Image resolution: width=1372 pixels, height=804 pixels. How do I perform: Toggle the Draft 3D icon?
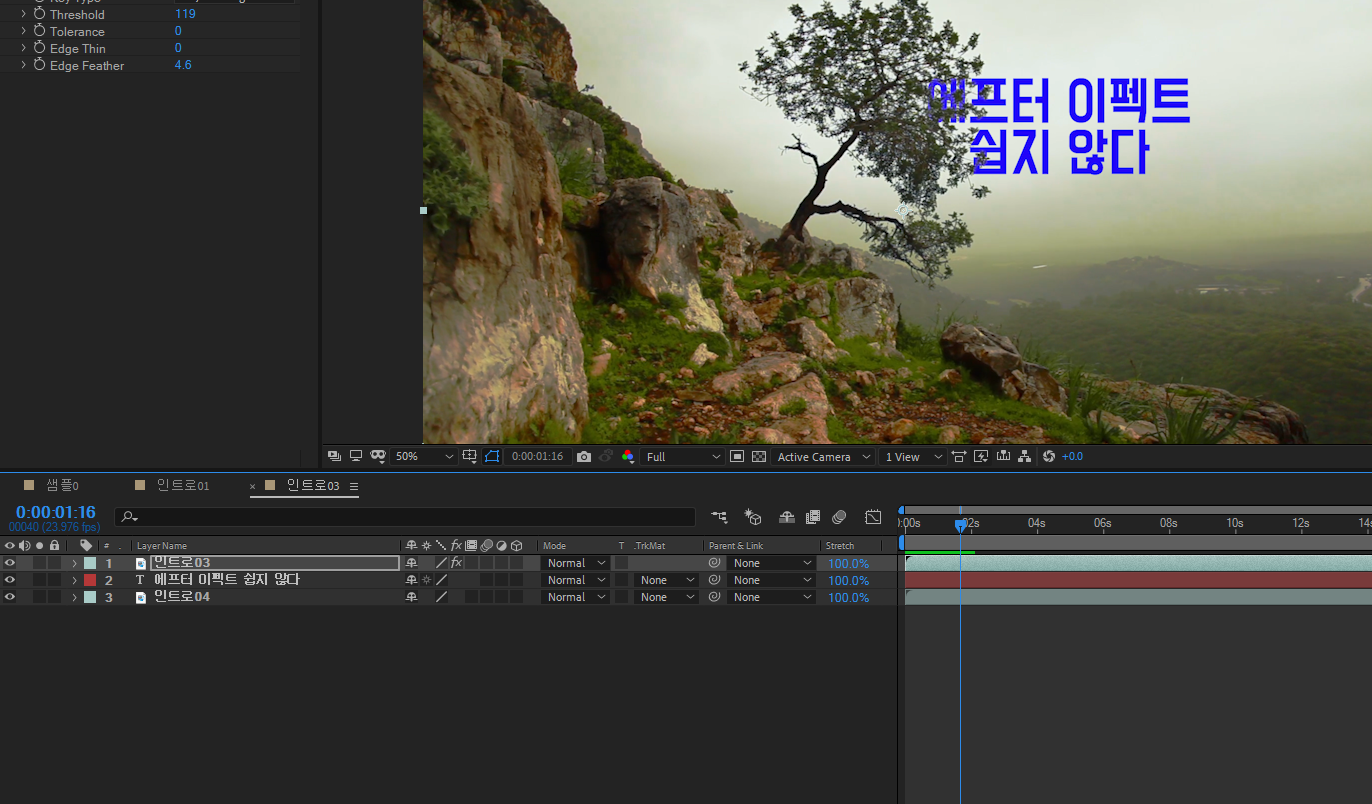point(754,517)
